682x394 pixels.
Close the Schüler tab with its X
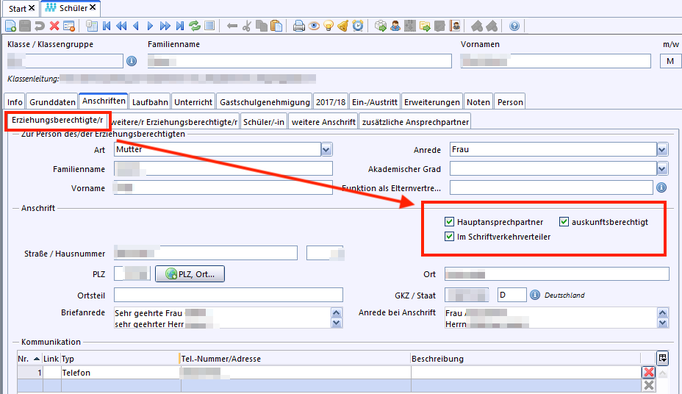point(93,8)
